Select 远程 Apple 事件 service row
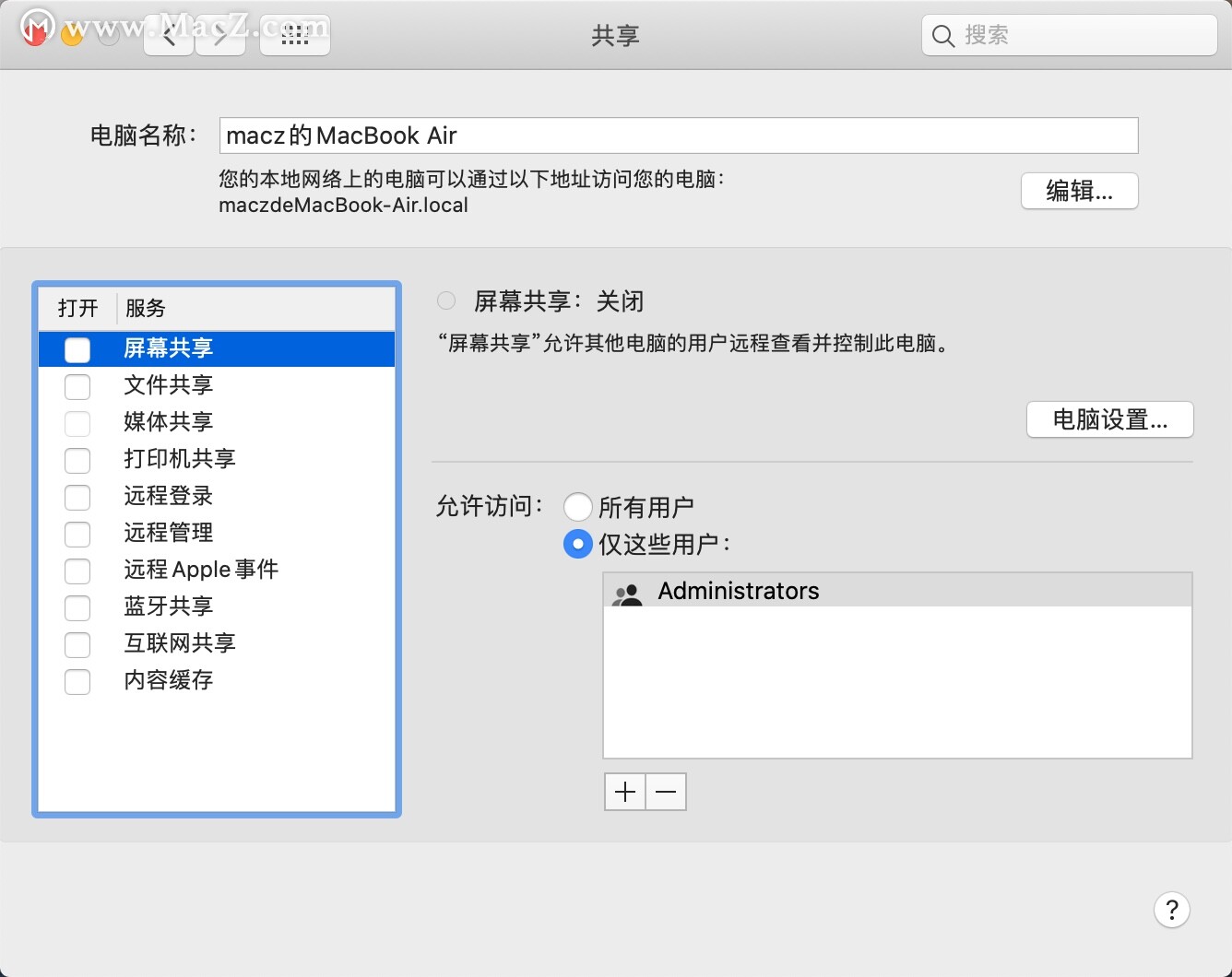This screenshot has width=1232, height=977. coord(217,570)
